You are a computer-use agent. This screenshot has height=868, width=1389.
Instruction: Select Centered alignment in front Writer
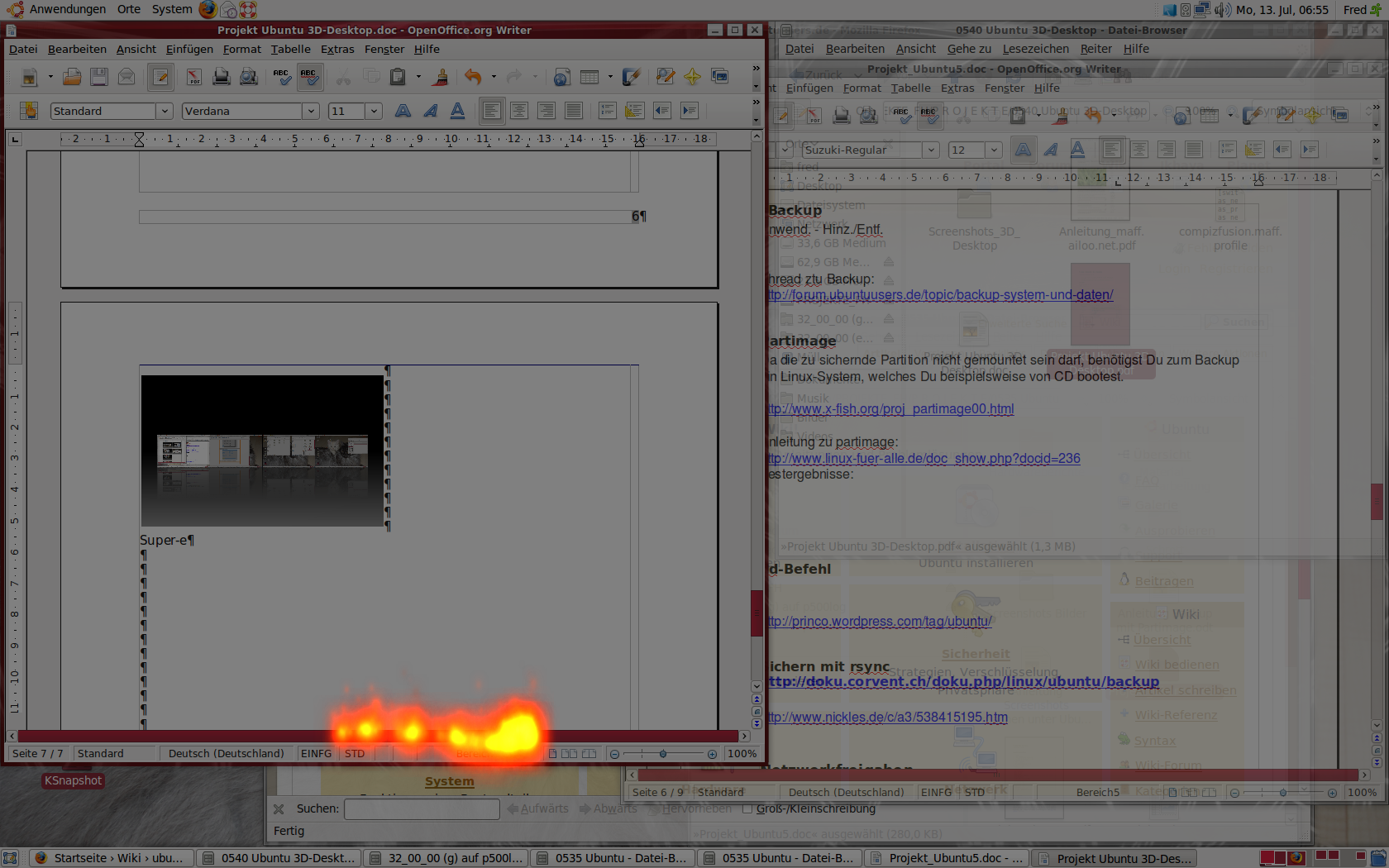click(519, 111)
